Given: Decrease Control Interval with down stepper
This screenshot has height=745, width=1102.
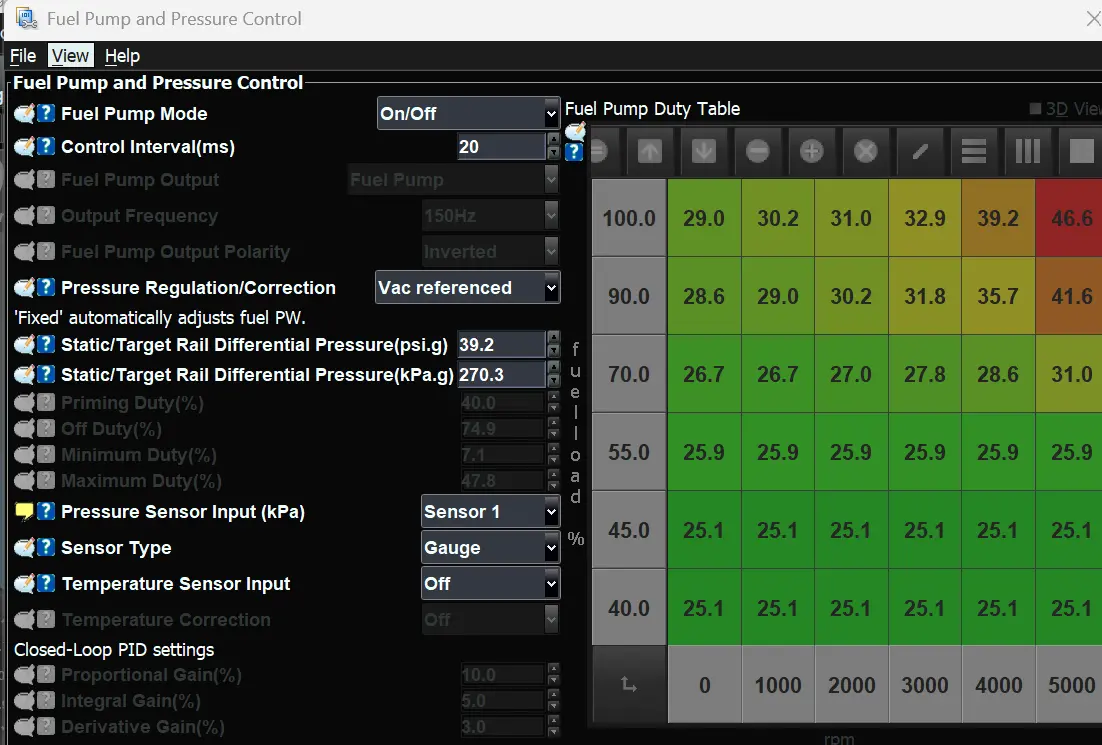Looking at the screenshot, I should 554,153.
